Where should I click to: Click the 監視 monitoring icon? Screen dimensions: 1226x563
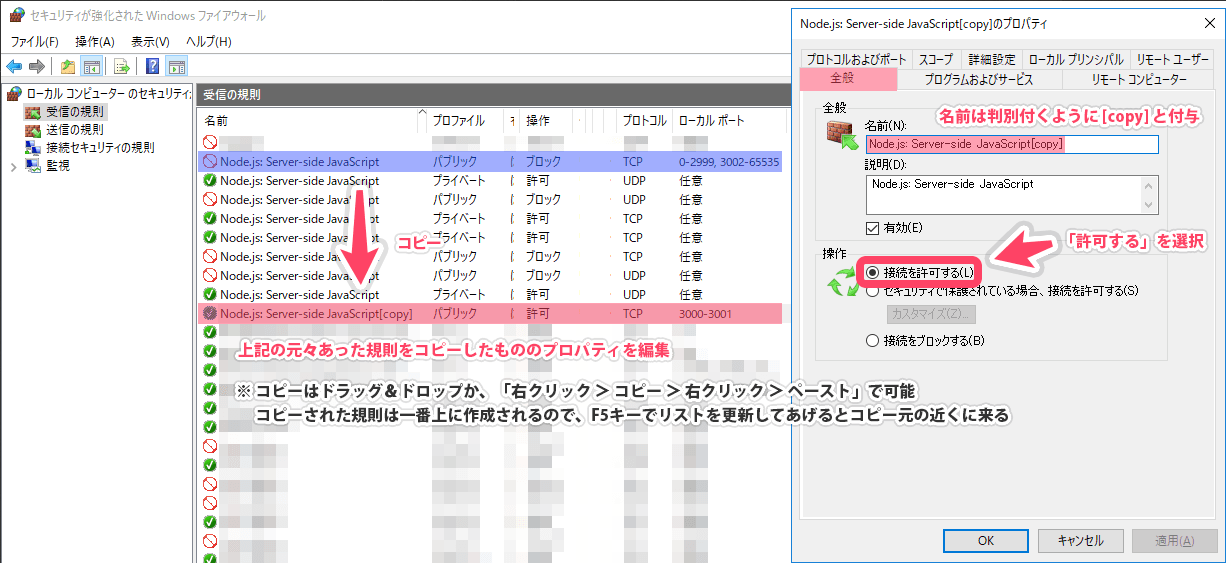[33, 165]
